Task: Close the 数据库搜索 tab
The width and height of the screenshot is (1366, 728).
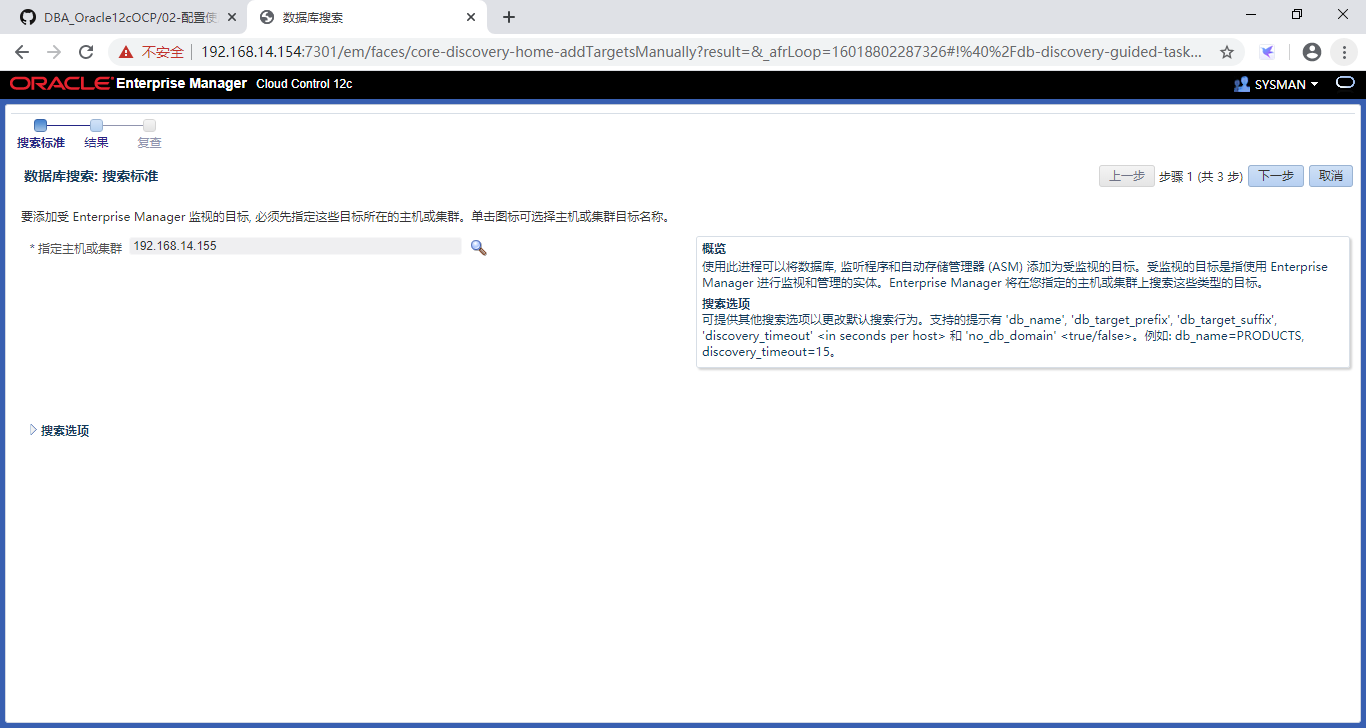Action: (471, 17)
